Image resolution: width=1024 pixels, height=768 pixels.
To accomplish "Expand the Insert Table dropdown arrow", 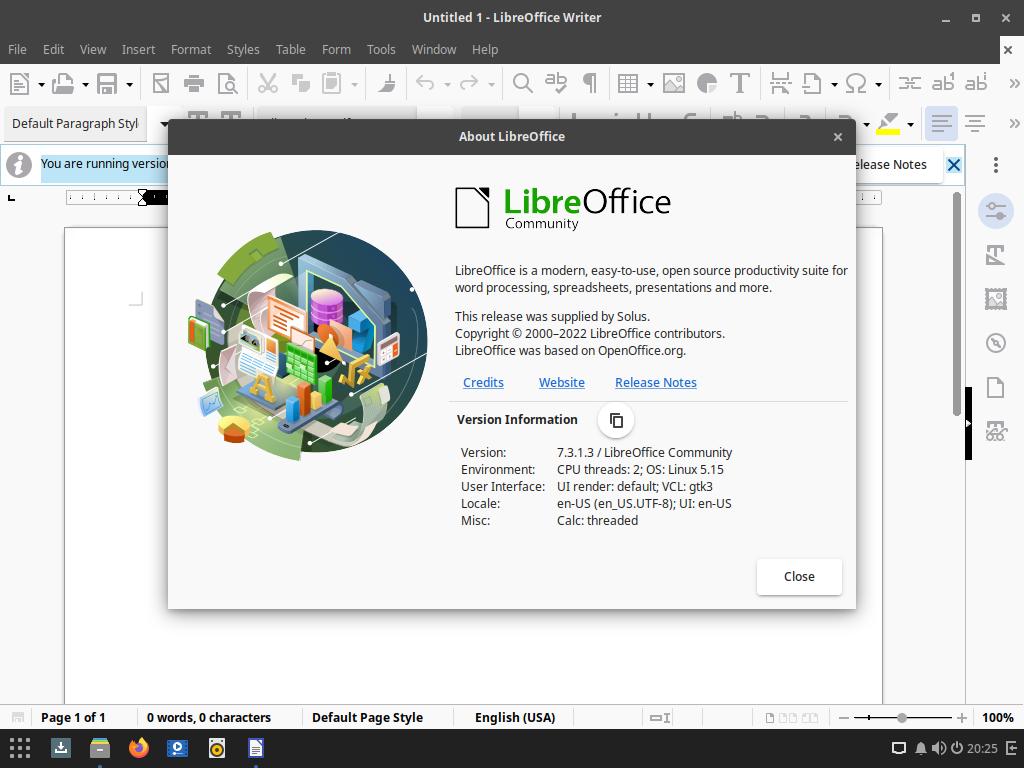I will (x=650, y=84).
